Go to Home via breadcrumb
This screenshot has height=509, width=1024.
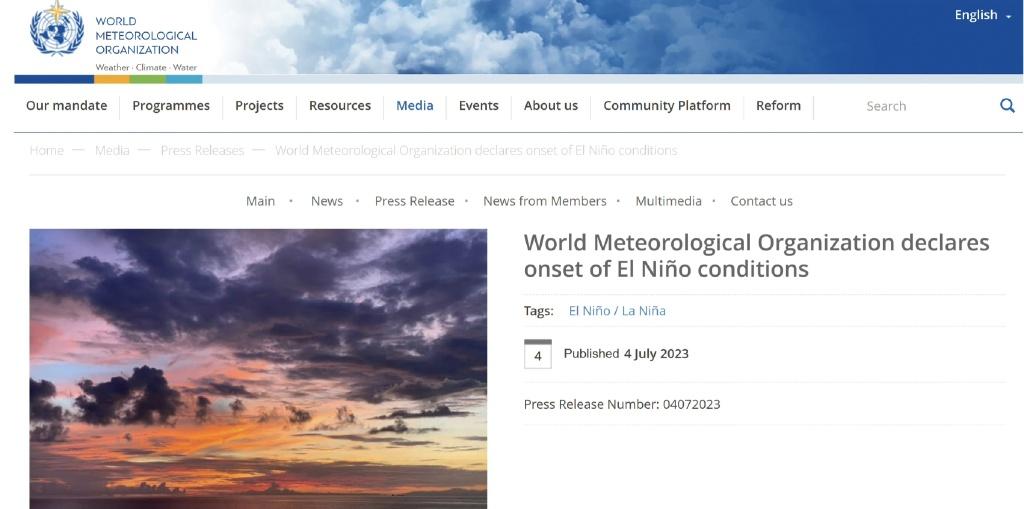pos(46,150)
